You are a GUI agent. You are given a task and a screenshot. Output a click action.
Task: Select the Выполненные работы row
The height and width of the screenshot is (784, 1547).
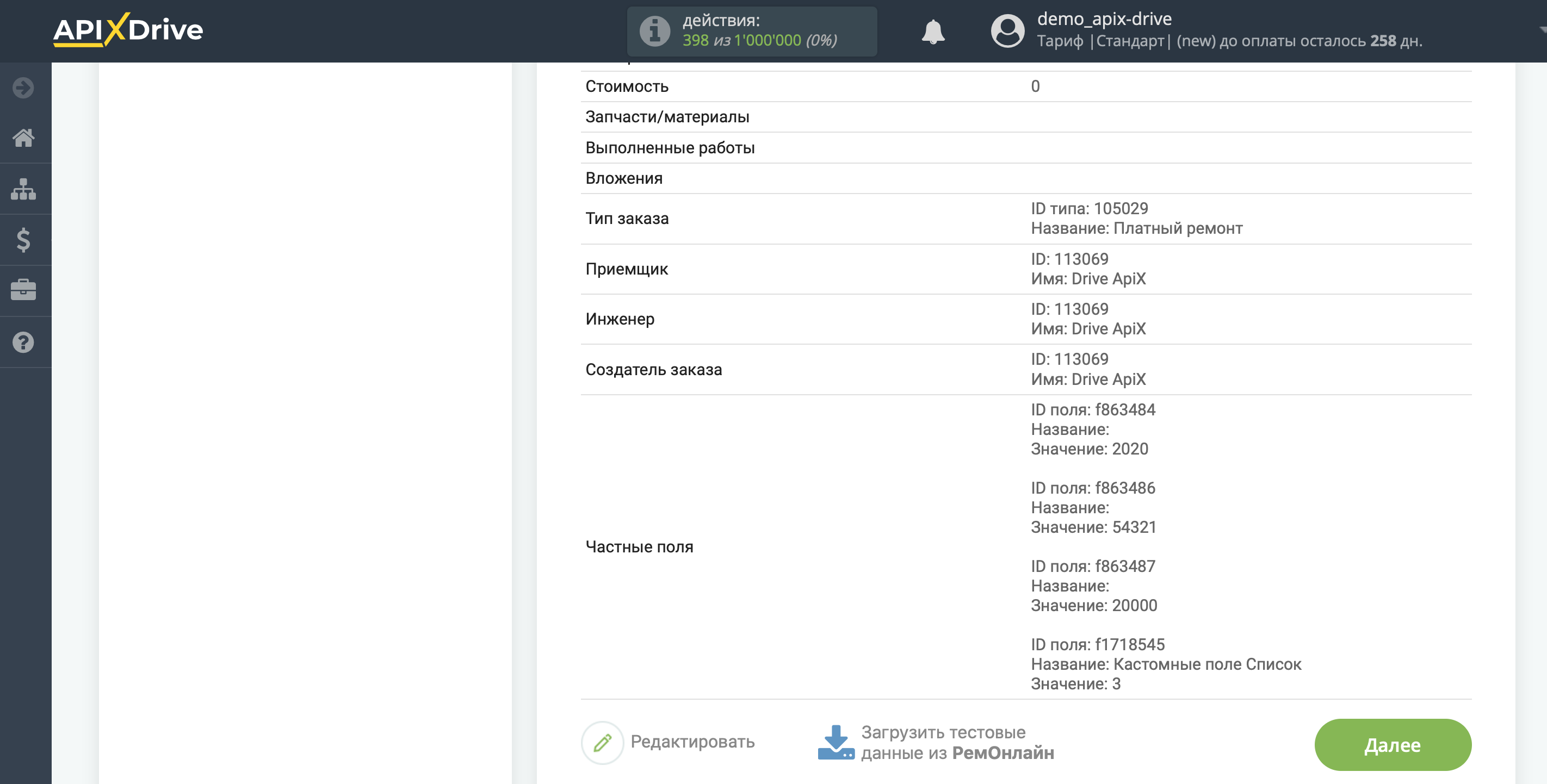point(1026,148)
